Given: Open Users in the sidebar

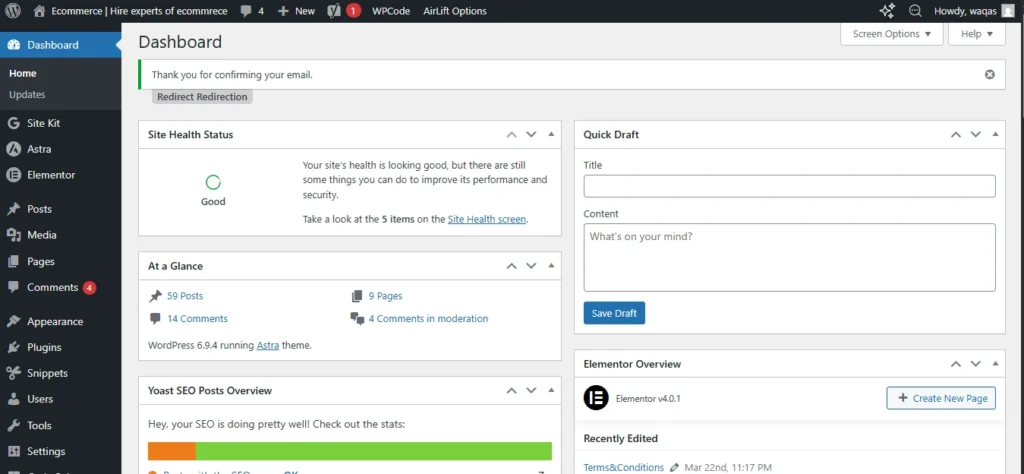Looking at the screenshot, I should pos(60,399).
